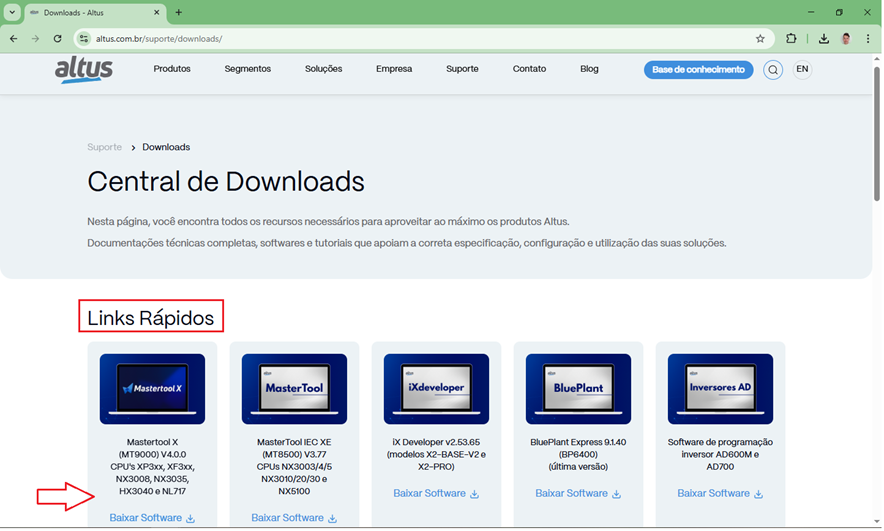Download Mastertool X via Baixar Software
The height and width of the screenshot is (531, 884).
(x=152, y=518)
